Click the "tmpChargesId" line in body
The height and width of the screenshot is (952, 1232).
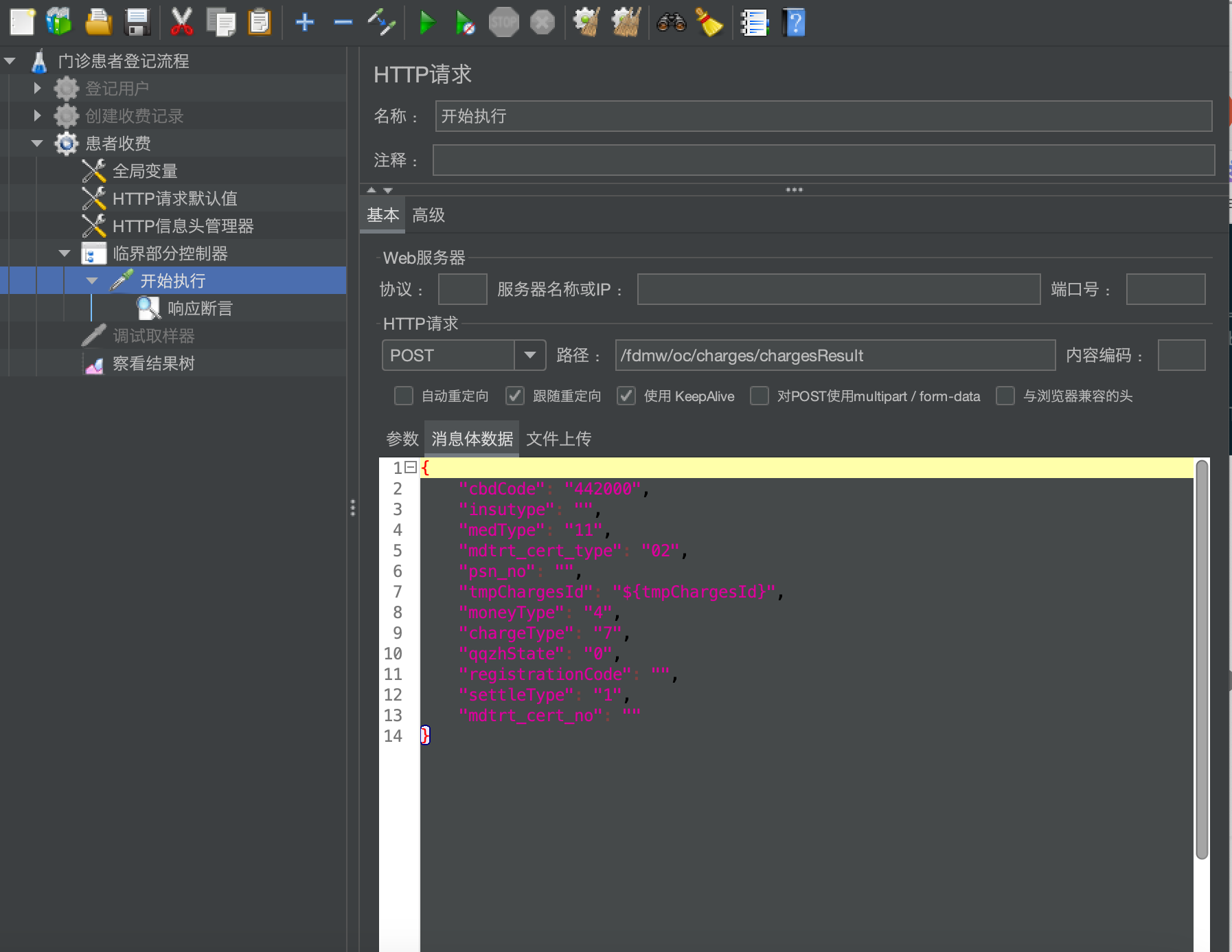pos(621,591)
